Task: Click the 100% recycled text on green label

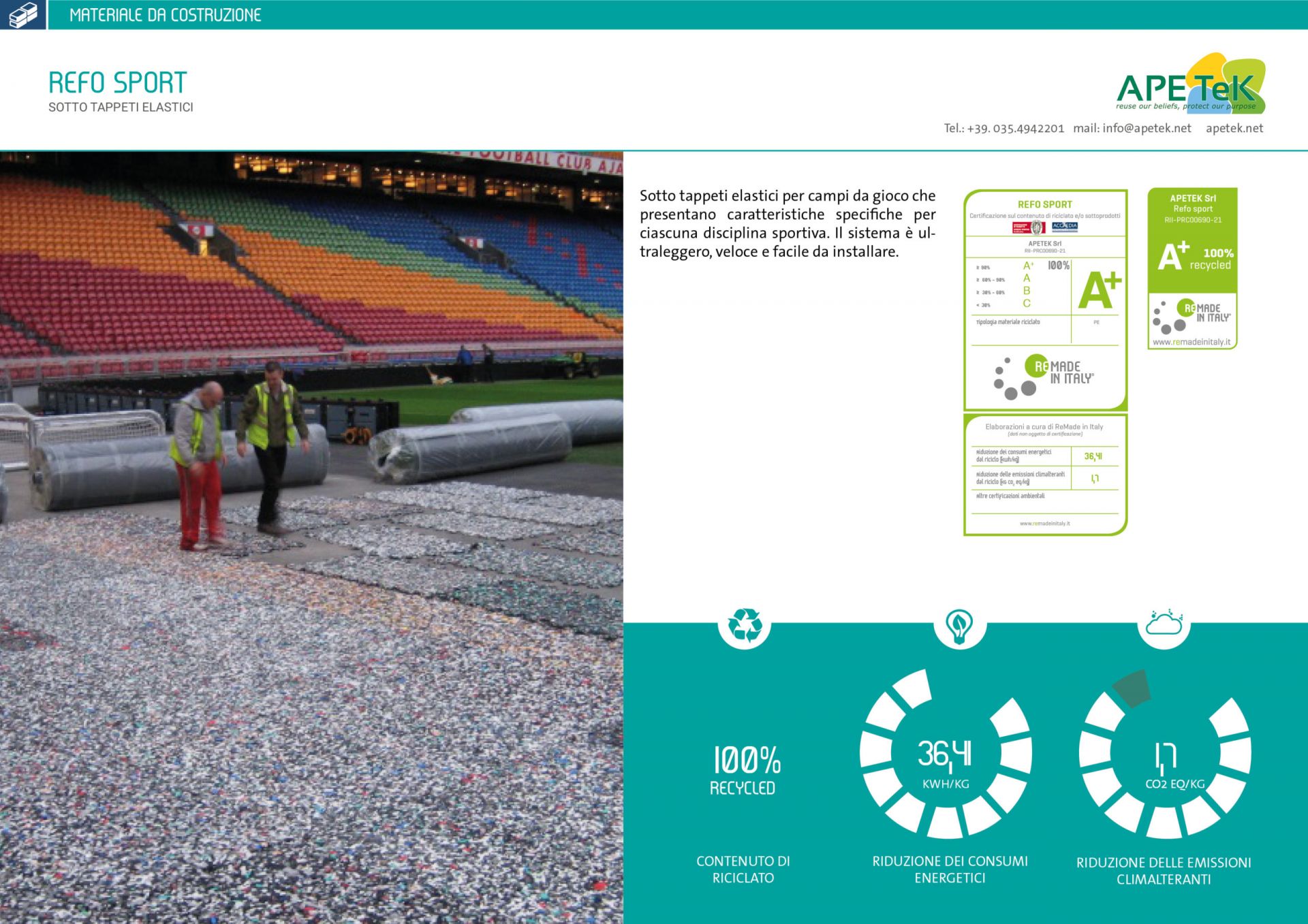Action: [1211, 259]
